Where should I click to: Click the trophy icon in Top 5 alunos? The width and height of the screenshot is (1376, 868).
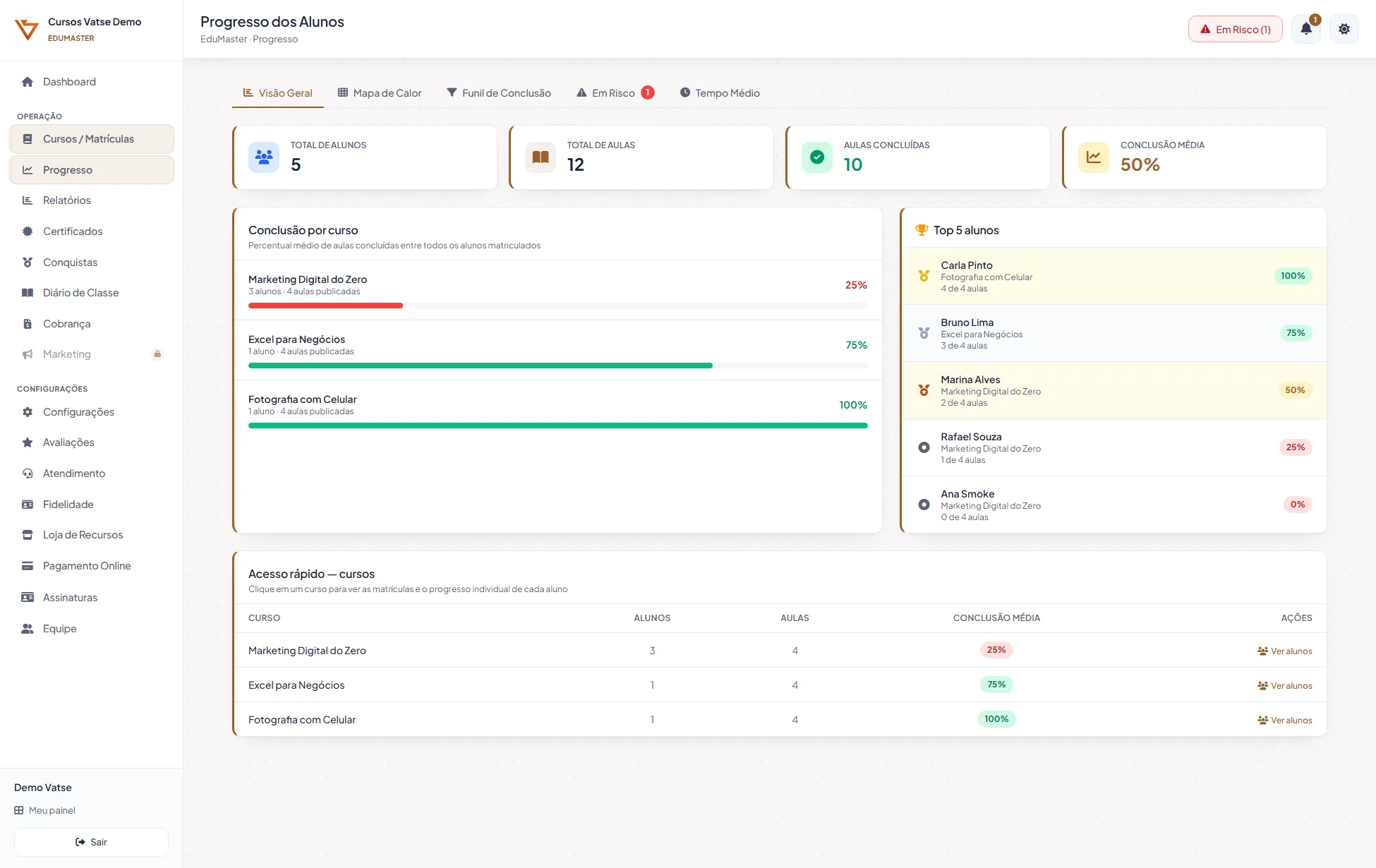click(922, 230)
